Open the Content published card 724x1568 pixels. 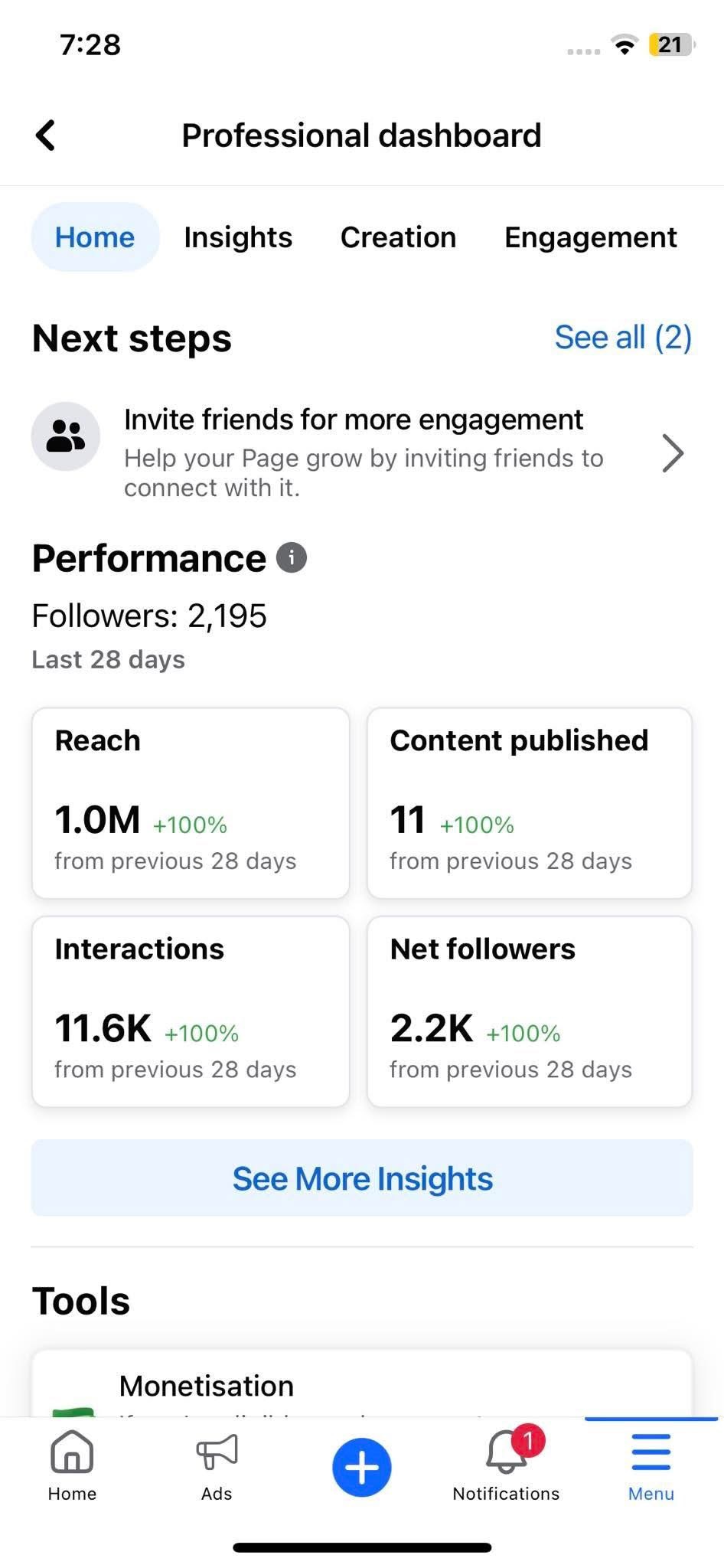[x=530, y=802]
